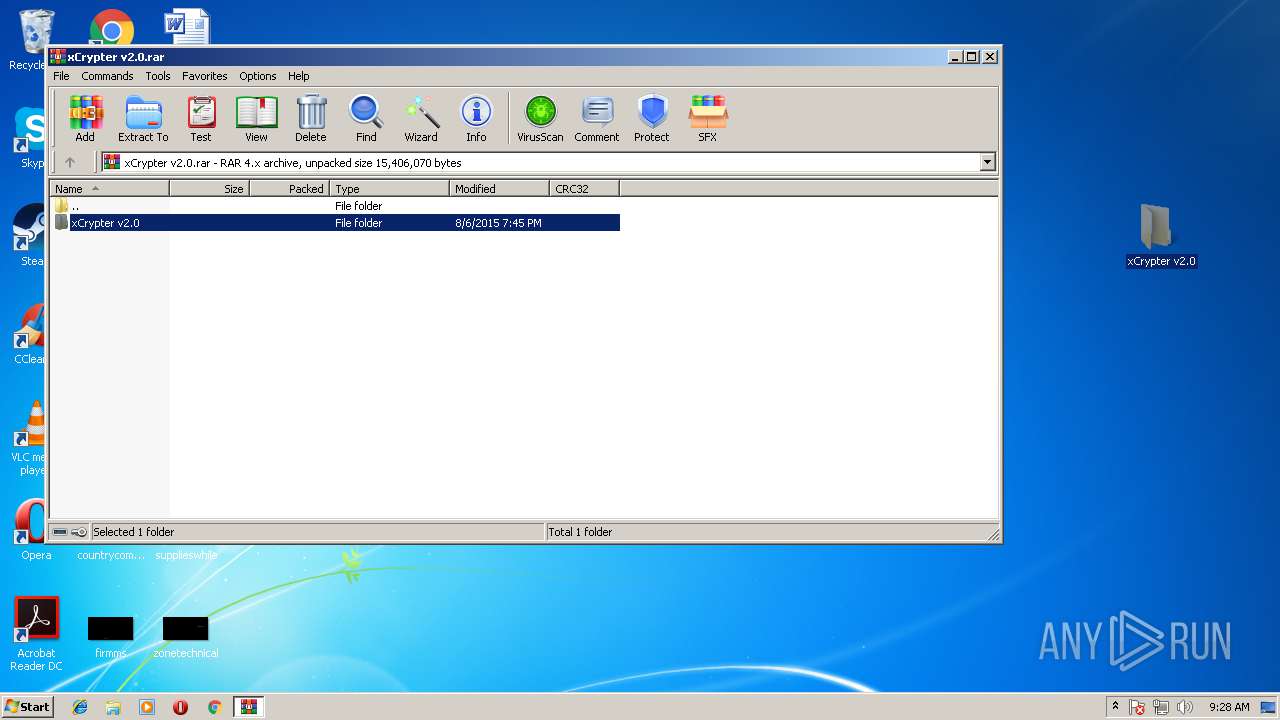Click the Protect shield icon
This screenshot has height=720, width=1280.
point(652,119)
